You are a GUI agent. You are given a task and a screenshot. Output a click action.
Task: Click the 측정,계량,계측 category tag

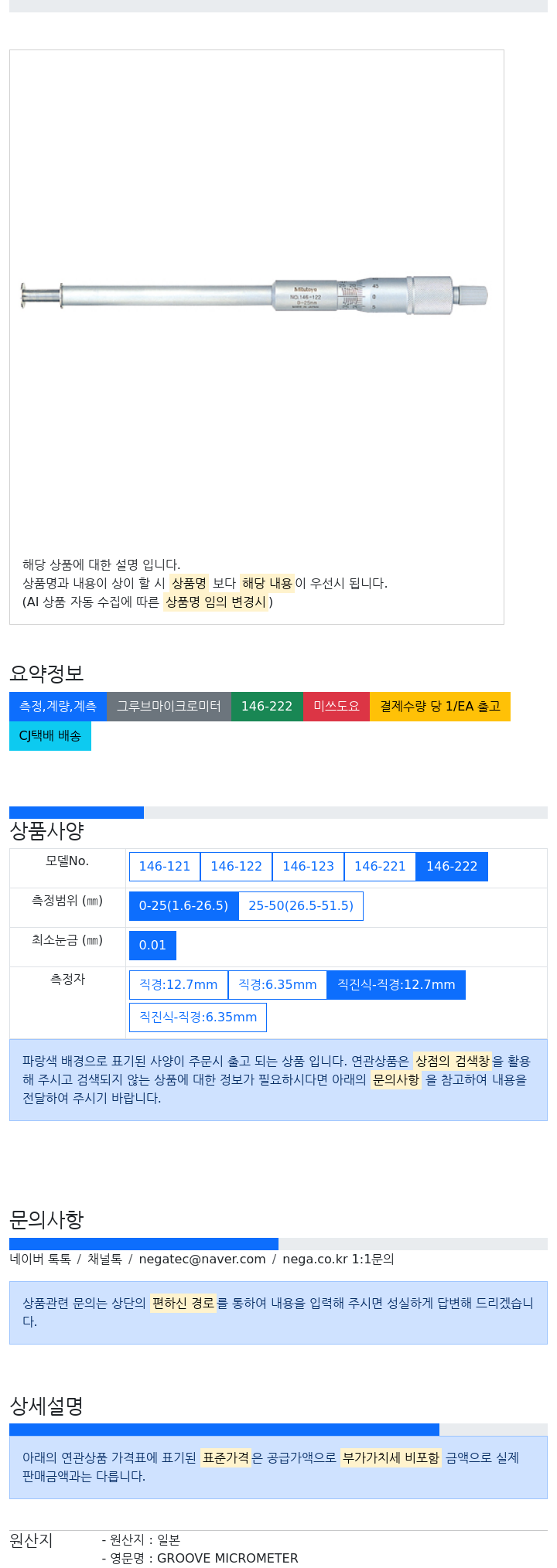coord(58,707)
